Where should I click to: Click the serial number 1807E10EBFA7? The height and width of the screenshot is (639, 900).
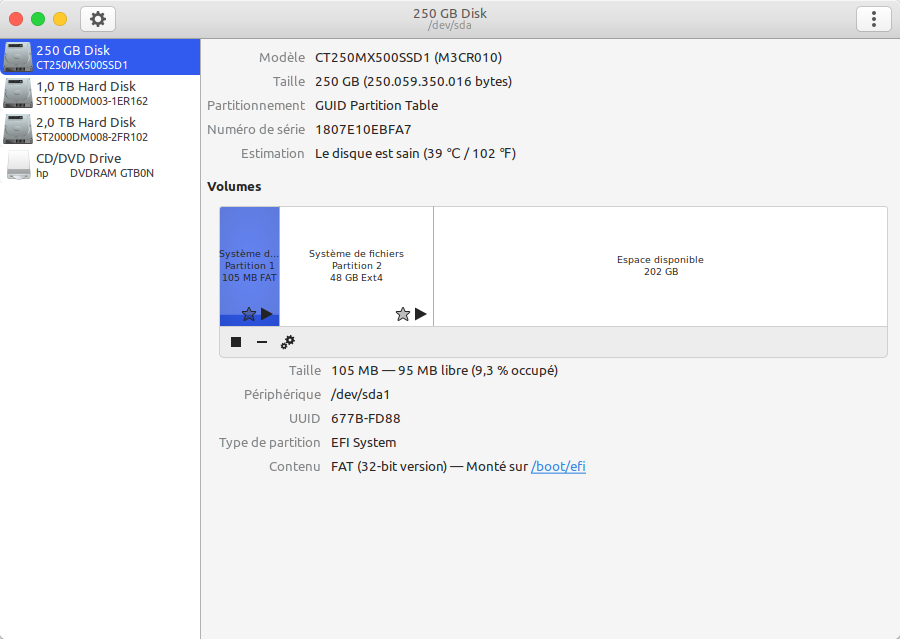[x=363, y=130]
